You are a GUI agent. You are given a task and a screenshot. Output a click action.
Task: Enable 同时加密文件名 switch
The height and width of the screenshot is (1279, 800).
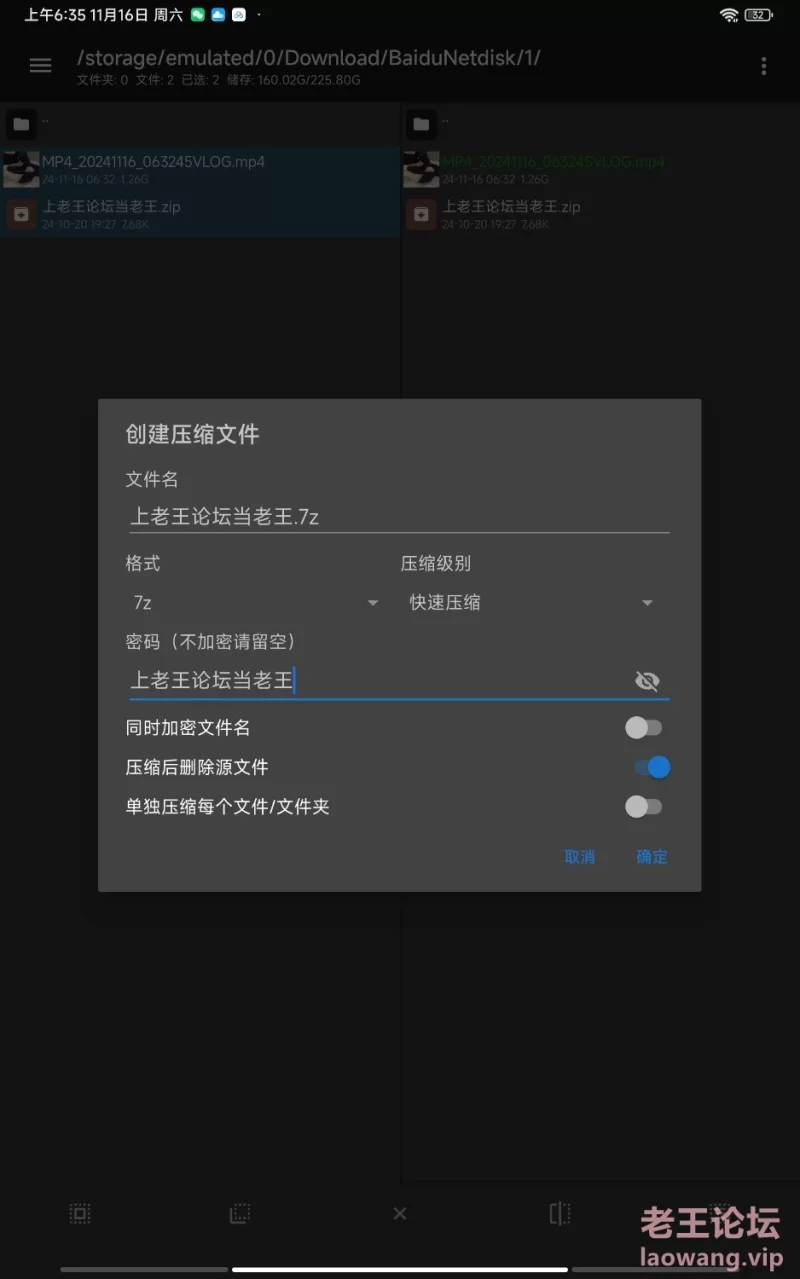[x=643, y=728]
